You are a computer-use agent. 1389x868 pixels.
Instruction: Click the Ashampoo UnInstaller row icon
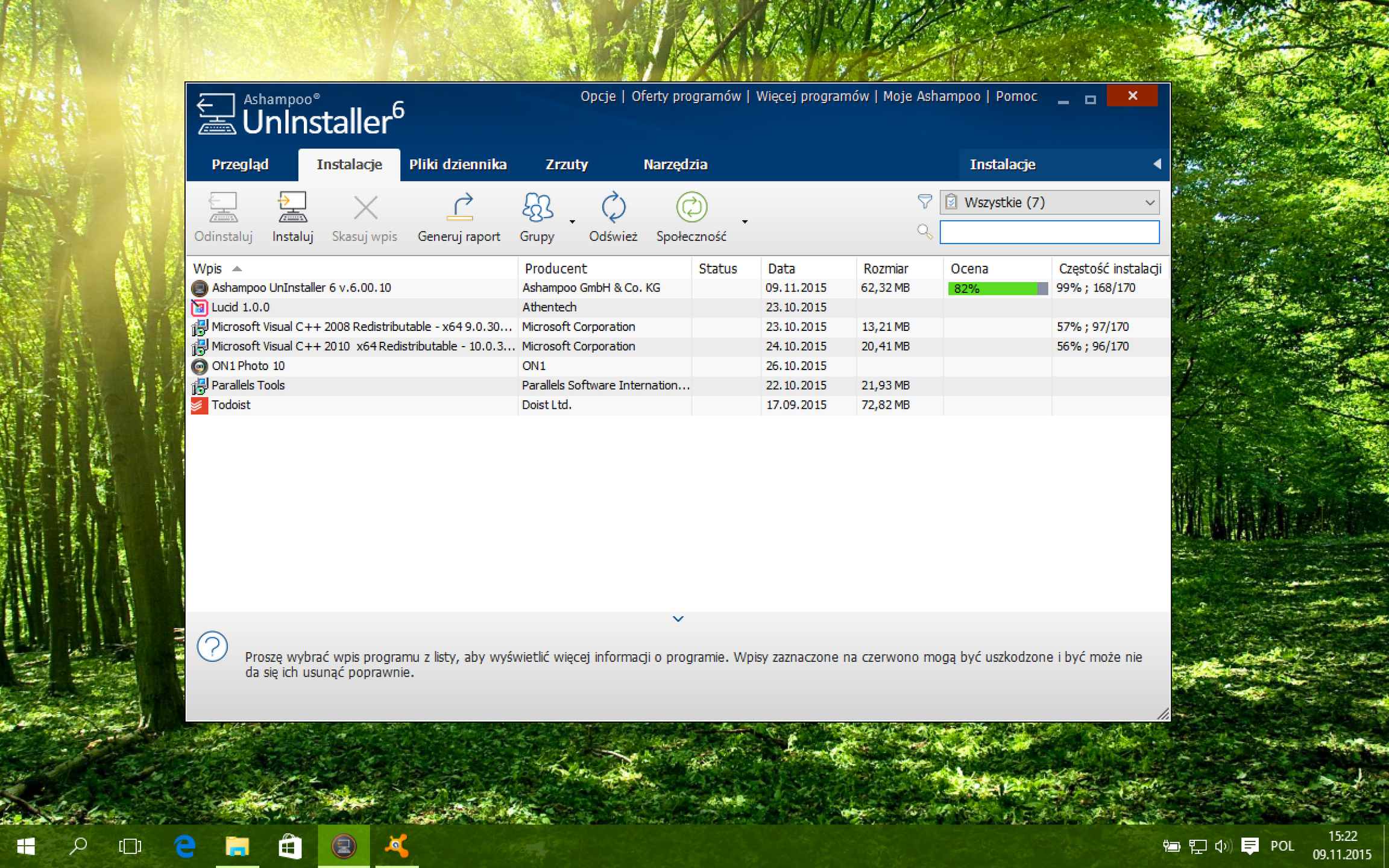click(x=200, y=288)
